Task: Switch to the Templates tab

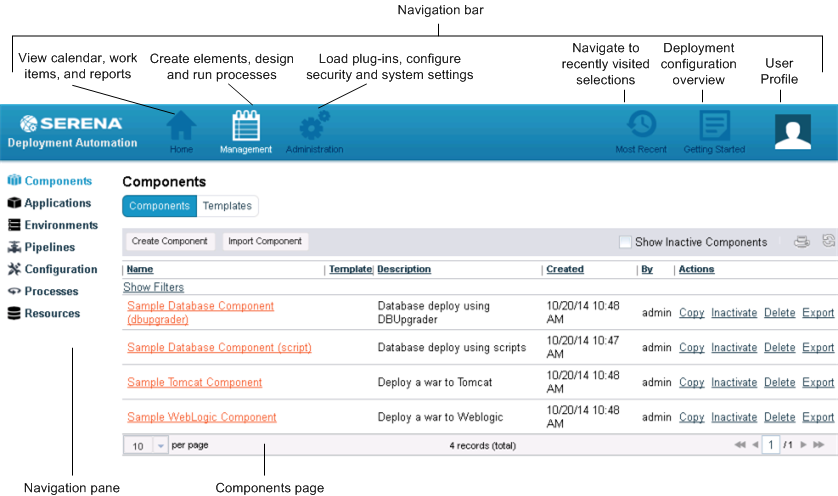Action: coord(227,206)
